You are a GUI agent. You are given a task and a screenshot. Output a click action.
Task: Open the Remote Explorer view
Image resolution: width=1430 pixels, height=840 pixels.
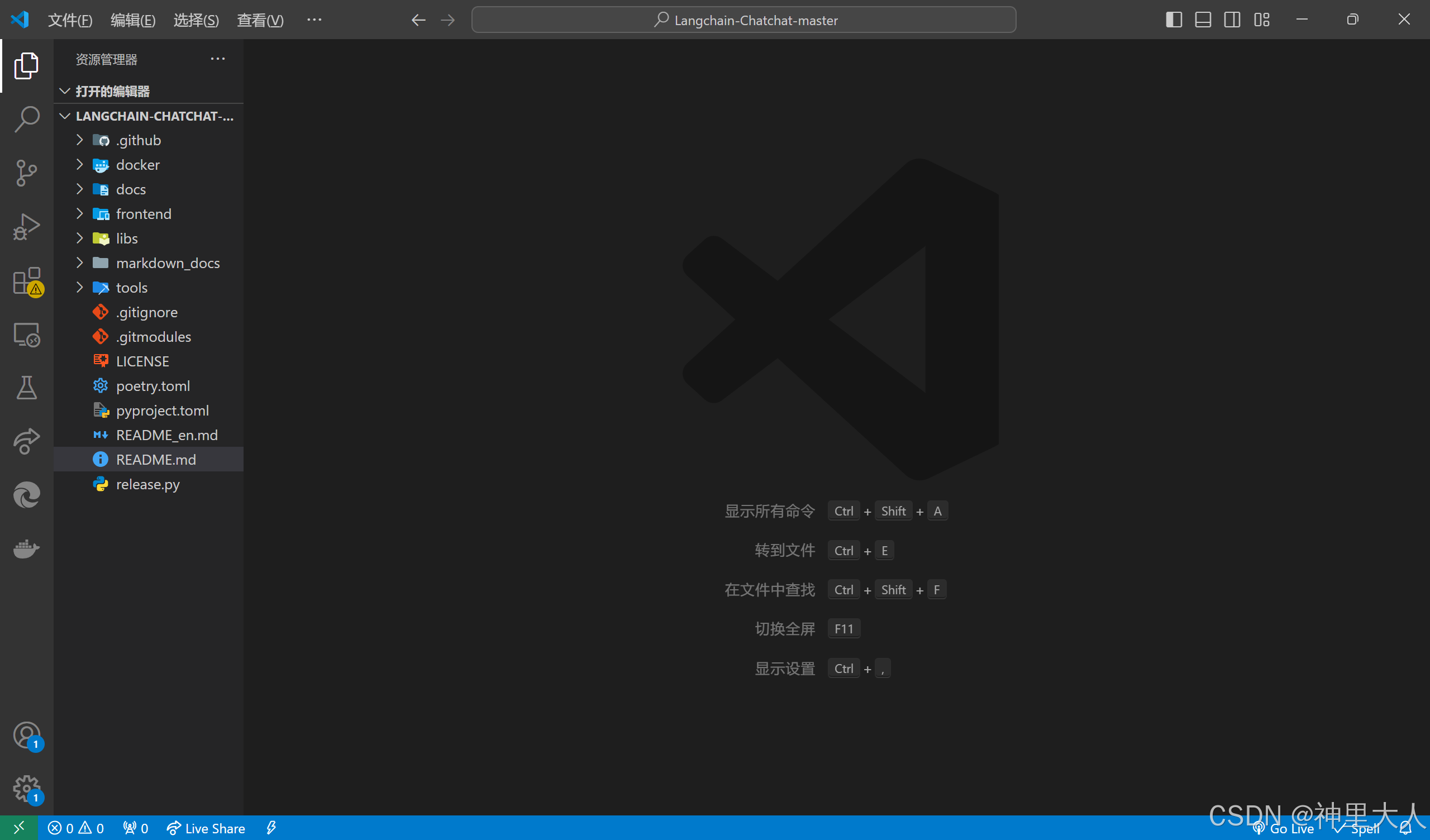point(27,335)
